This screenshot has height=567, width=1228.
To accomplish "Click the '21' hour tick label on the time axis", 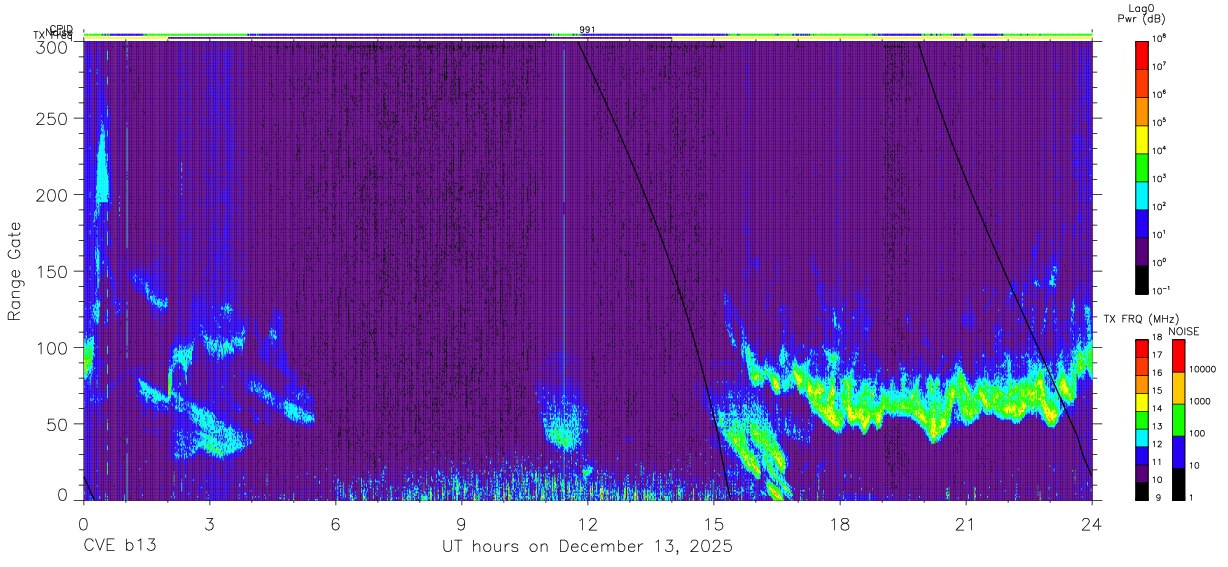I will pyautogui.click(x=966, y=524).
